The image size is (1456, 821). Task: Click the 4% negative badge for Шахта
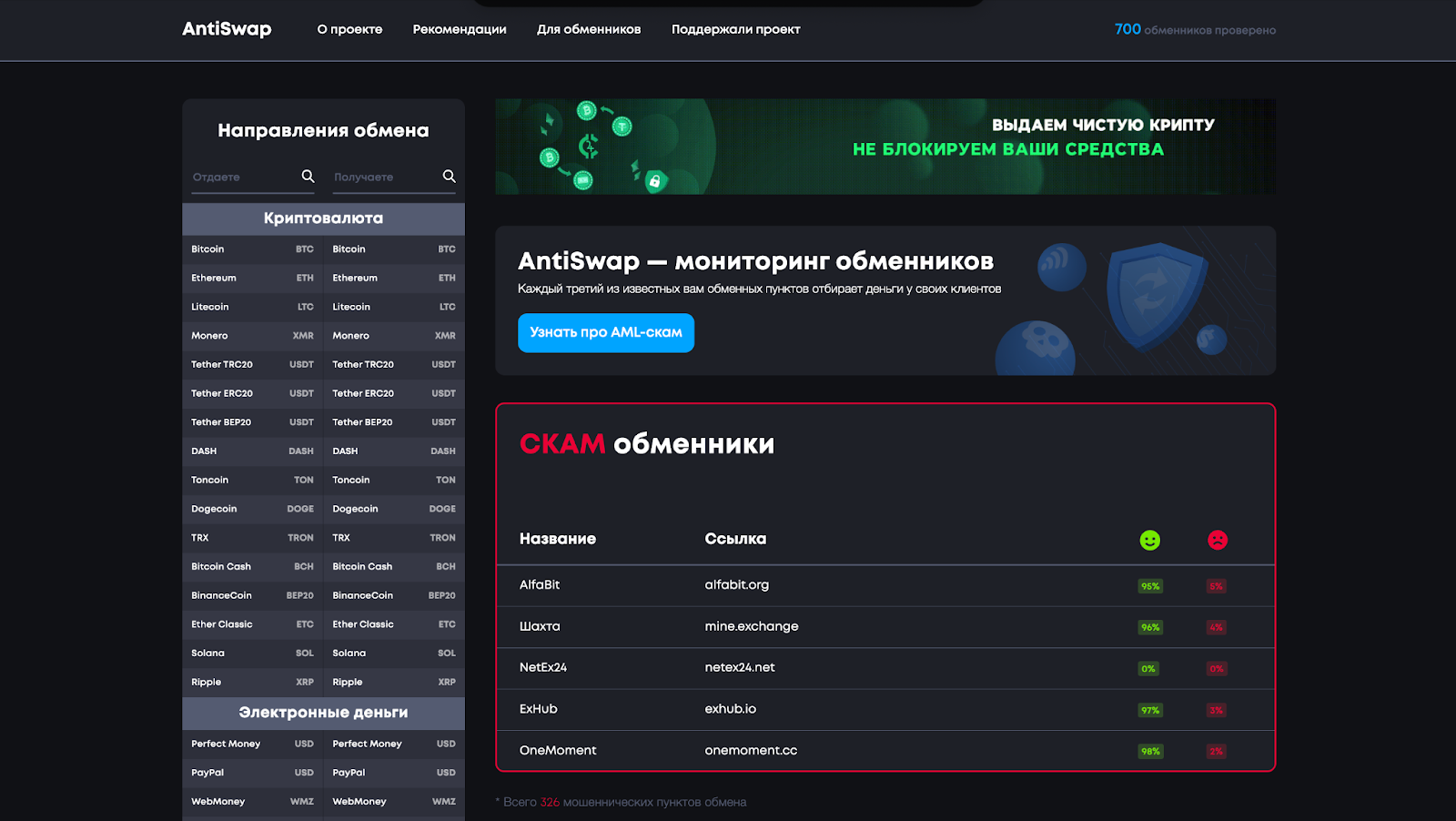tap(1217, 627)
